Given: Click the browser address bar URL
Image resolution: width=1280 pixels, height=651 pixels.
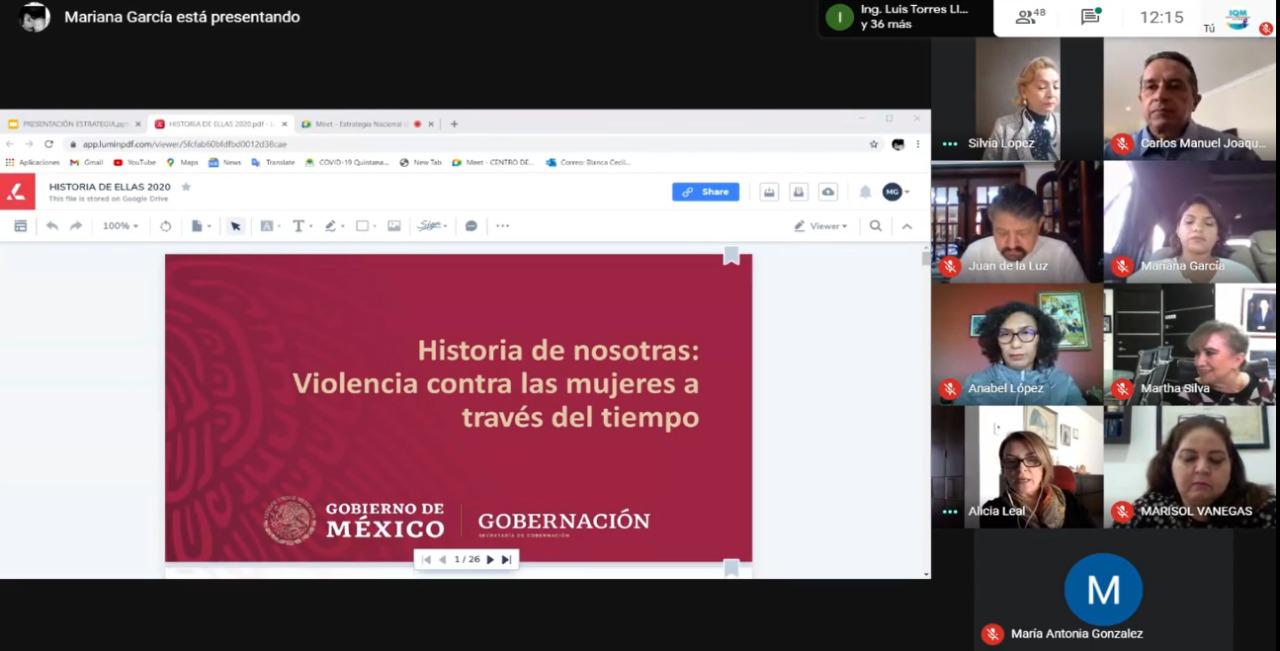Looking at the screenshot, I should tap(185, 144).
